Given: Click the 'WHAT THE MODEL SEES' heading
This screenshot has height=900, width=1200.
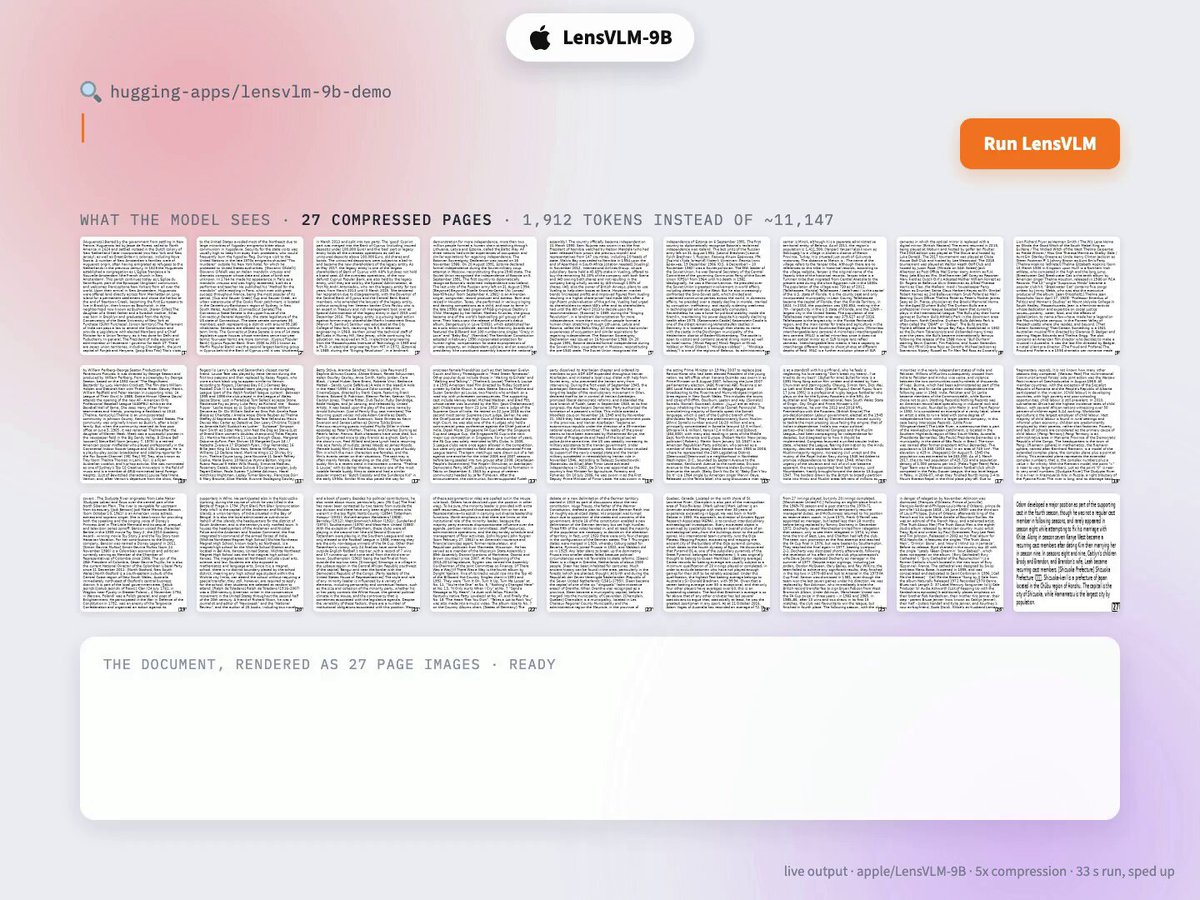Looking at the screenshot, I should click(x=175, y=220).
